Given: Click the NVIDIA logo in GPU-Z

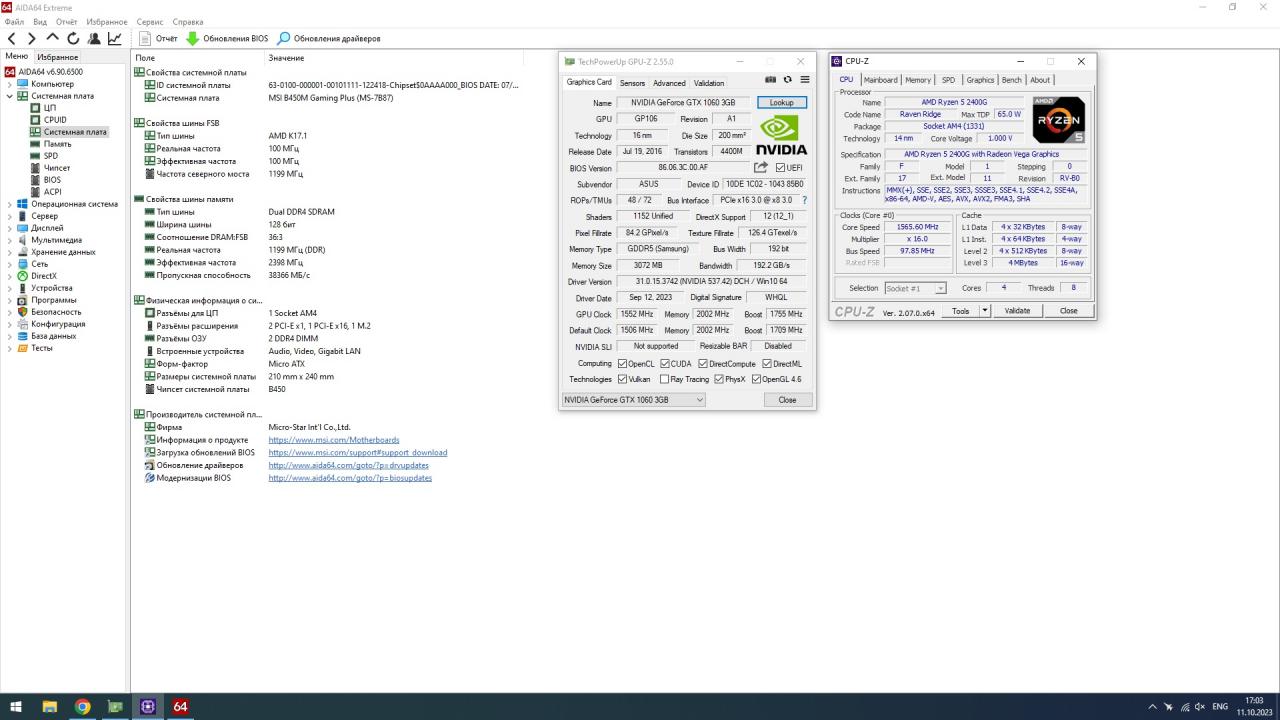Looking at the screenshot, I should tap(780, 135).
